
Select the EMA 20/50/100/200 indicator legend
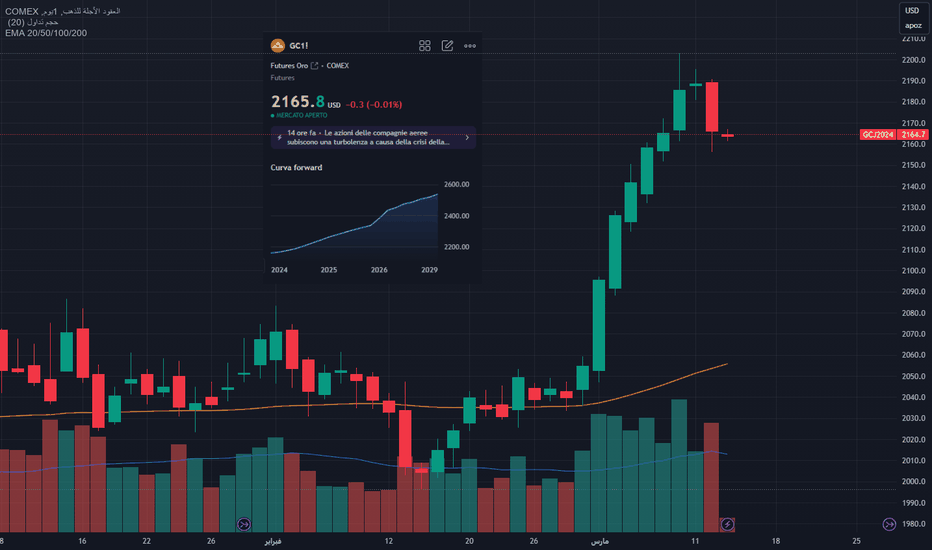point(46,33)
